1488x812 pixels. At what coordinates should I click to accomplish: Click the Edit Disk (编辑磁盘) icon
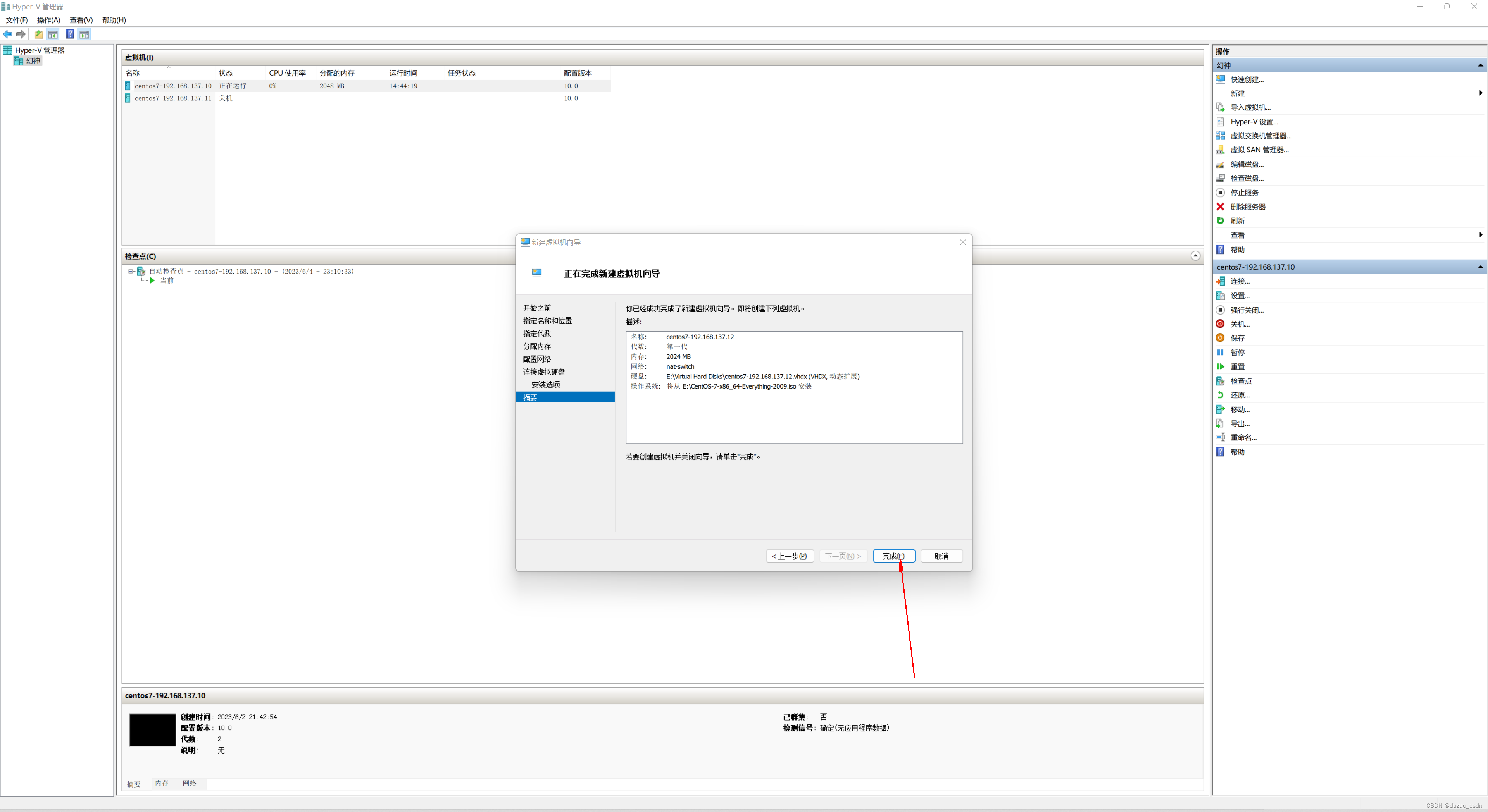[x=1220, y=165]
